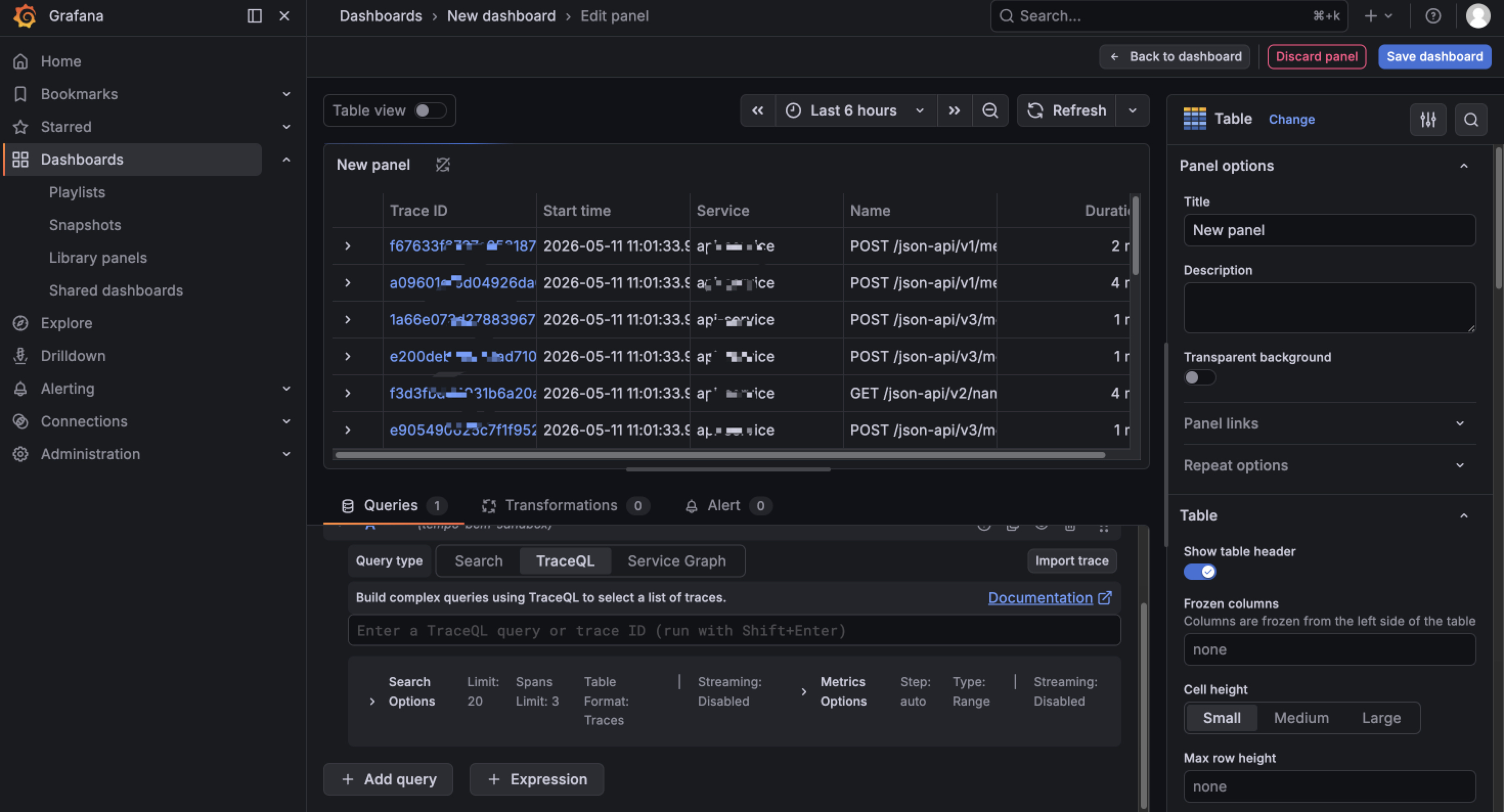Expand Panel links section
The height and width of the screenshot is (812, 1504).
[x=1329, y=424]
